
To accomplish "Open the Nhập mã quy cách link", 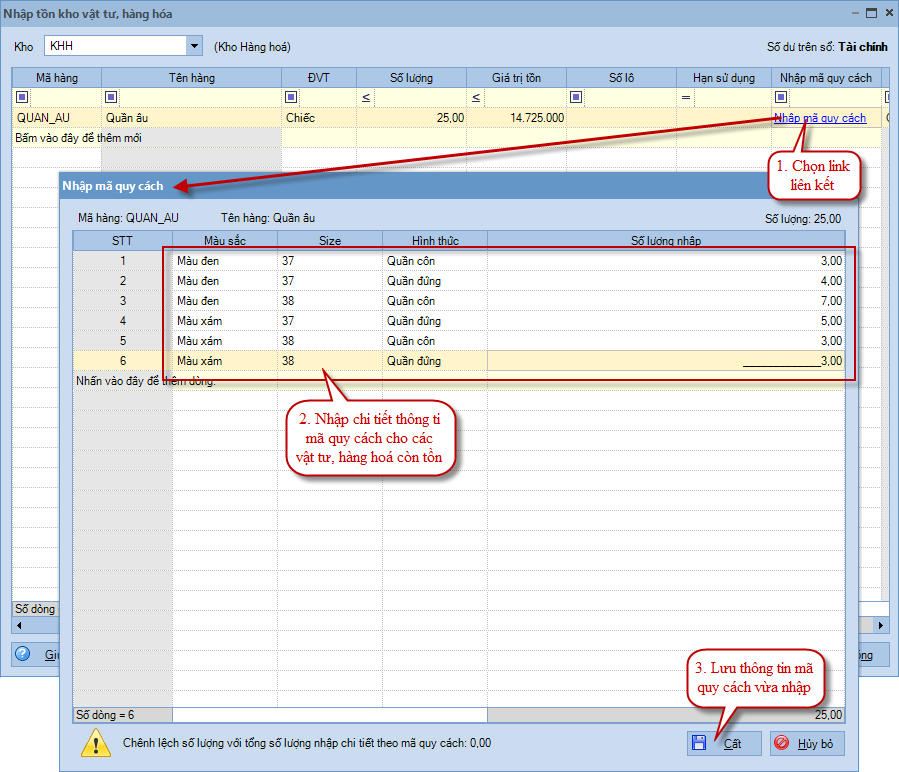I will coord(820,118).
